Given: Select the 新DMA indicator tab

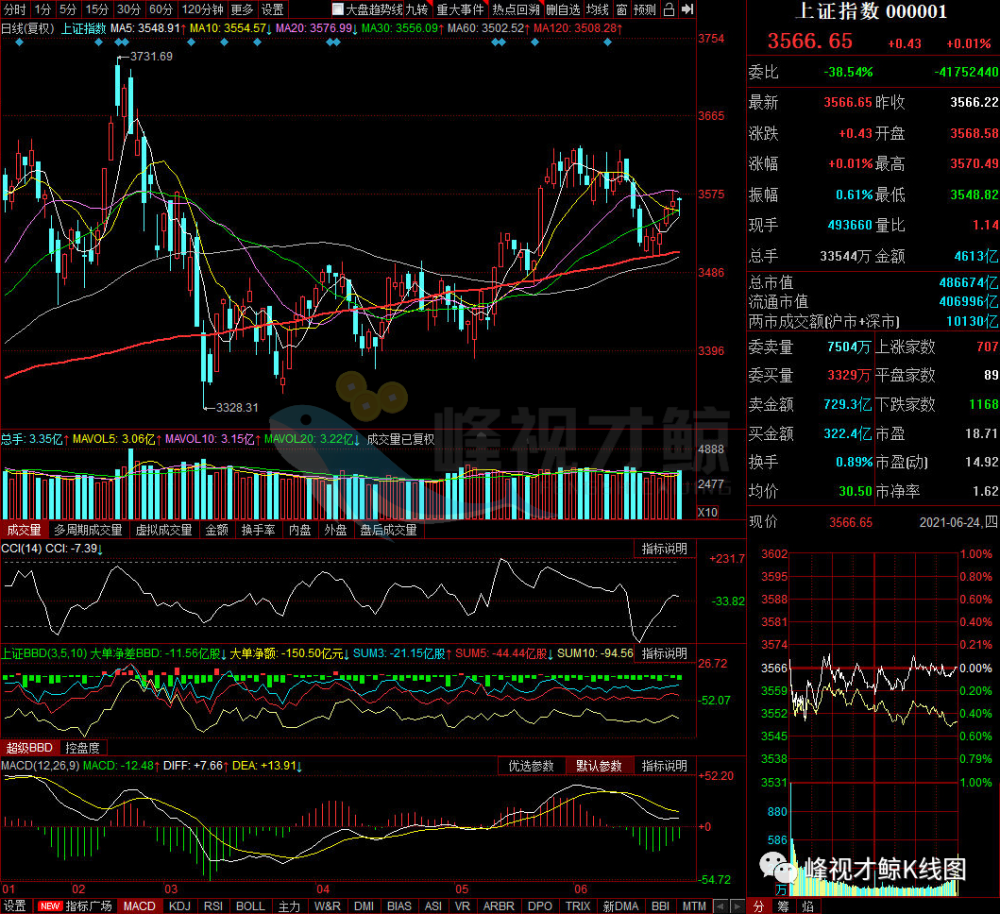Looking at the screenshot, I should [x=621, y=906].
